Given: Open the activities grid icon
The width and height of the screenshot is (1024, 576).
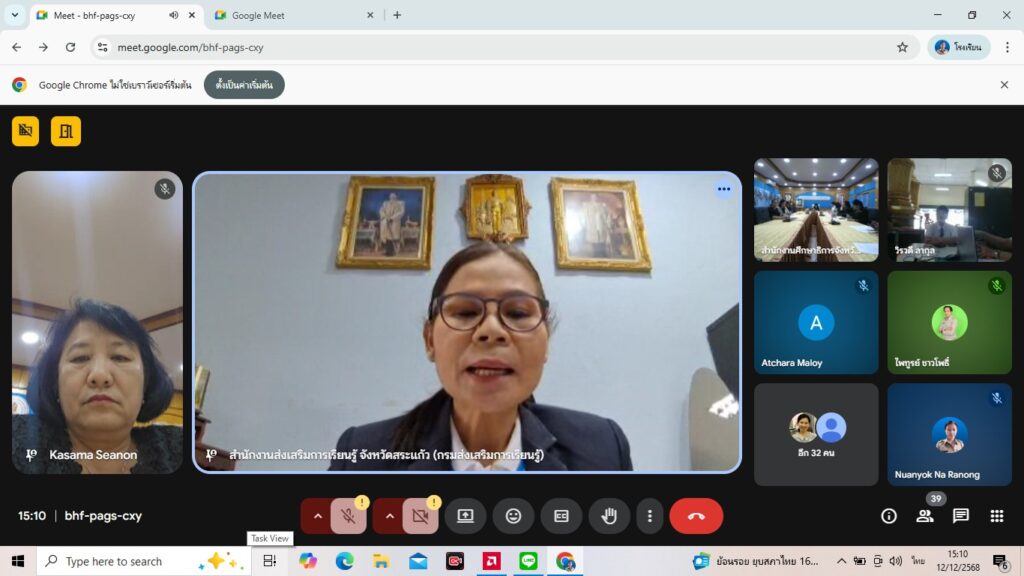Looking at the screenshot, I should (x=997, y=516).
